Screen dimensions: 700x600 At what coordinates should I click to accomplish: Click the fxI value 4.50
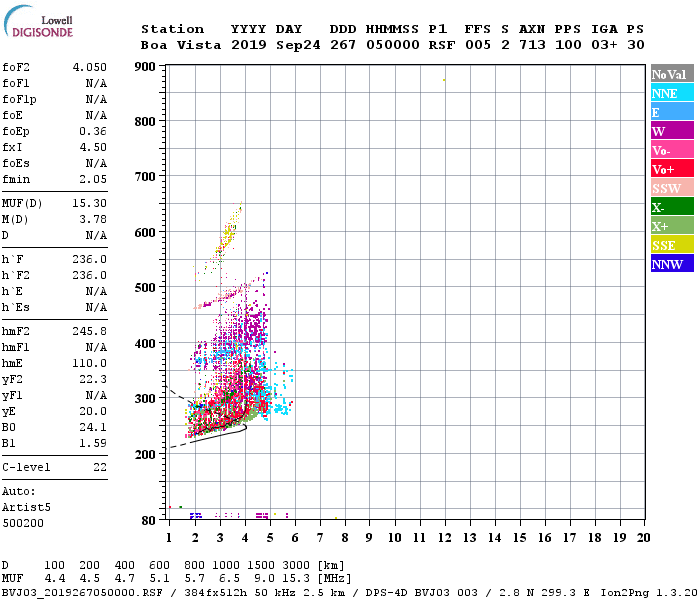click(93, 147)
